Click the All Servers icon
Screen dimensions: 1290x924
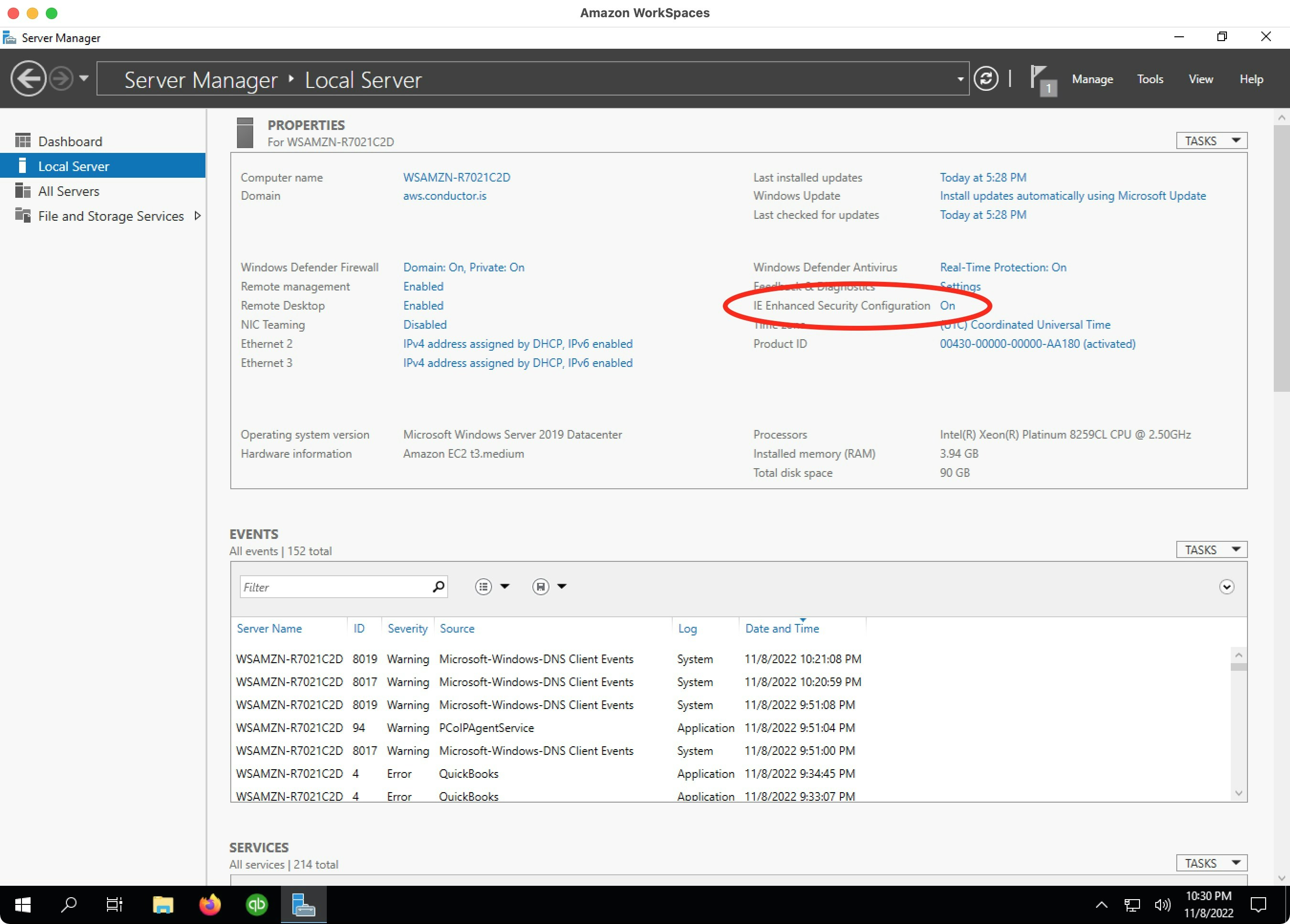(x=23, y=191)
